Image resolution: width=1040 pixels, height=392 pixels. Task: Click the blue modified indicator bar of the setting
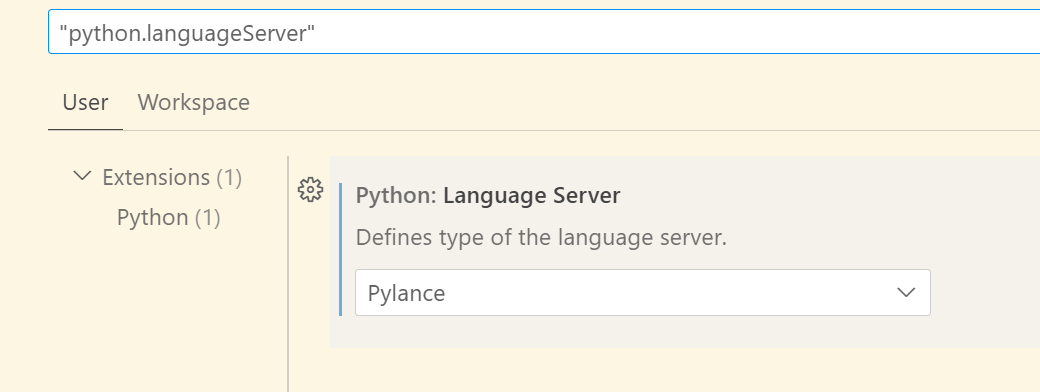click(x=340, y=249)
